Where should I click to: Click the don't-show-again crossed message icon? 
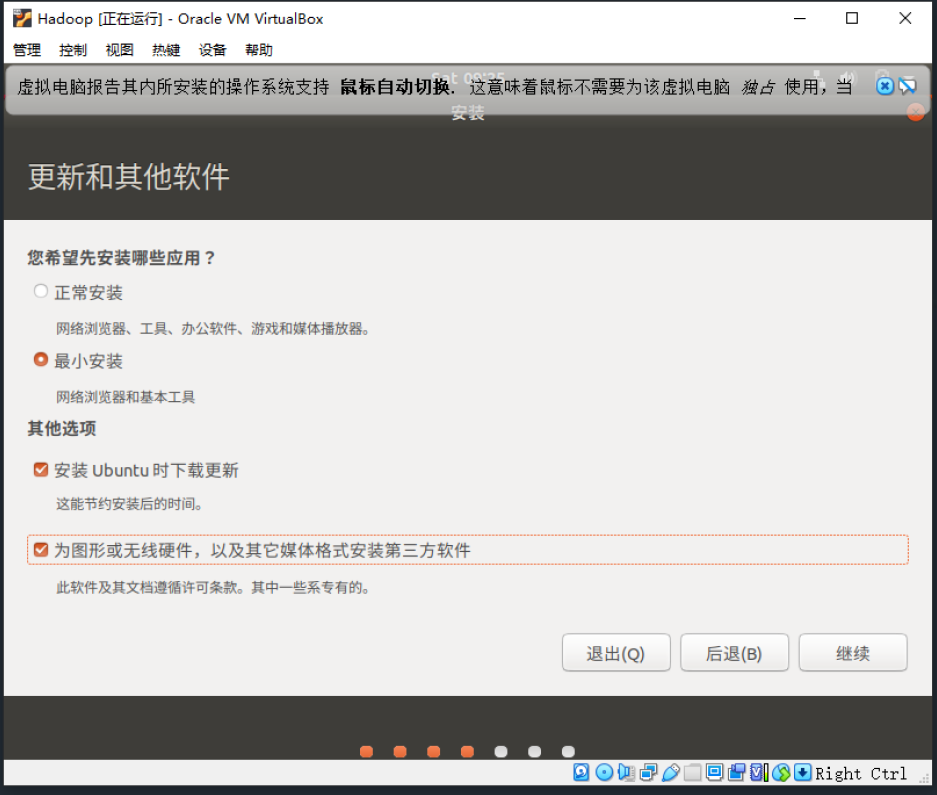(x=907, y=86)
